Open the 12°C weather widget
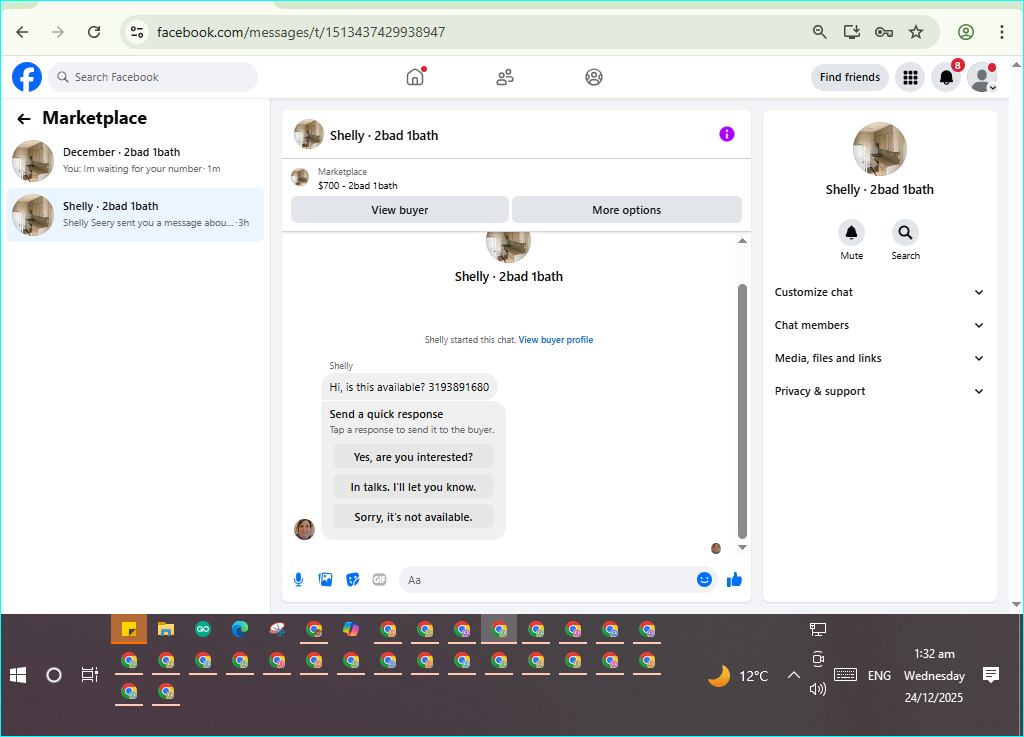This screenshot has width=1024, height=737. [x=739, y=676]
